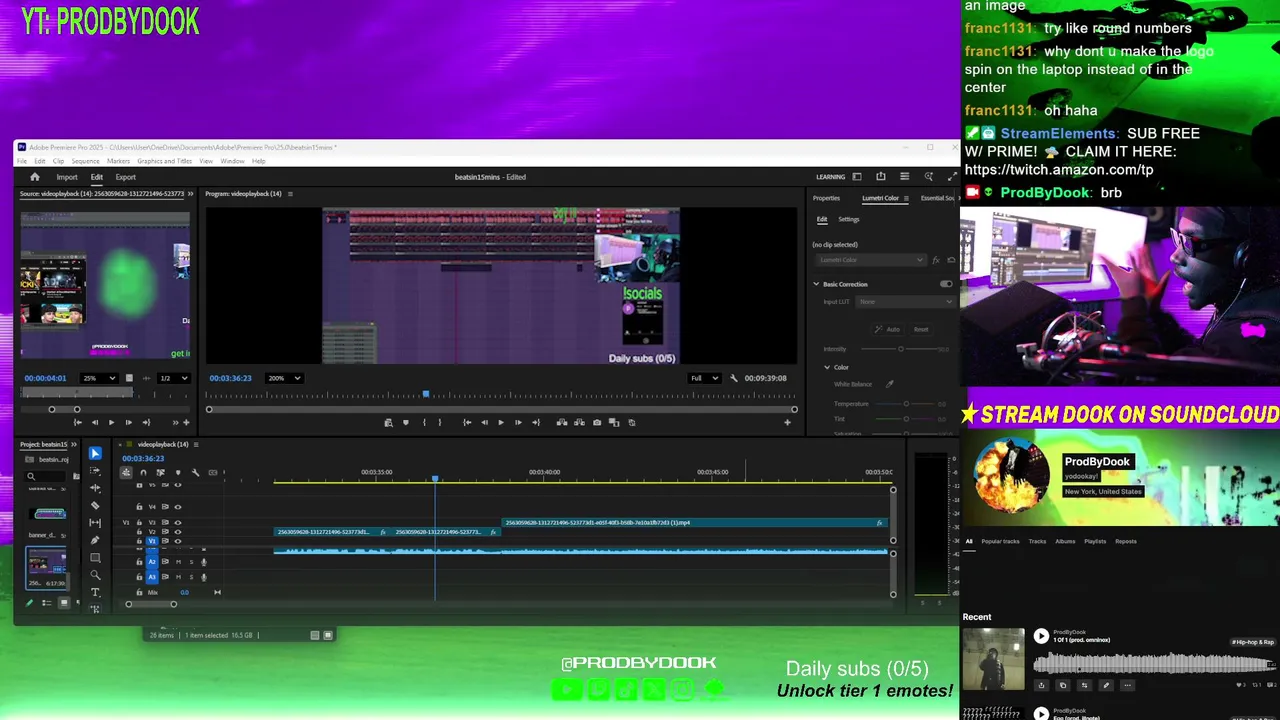Play track '1 Of 1' on SoundCloud
The width and height of the screenshot is (1280, 720).
[x=1041, y=636]
